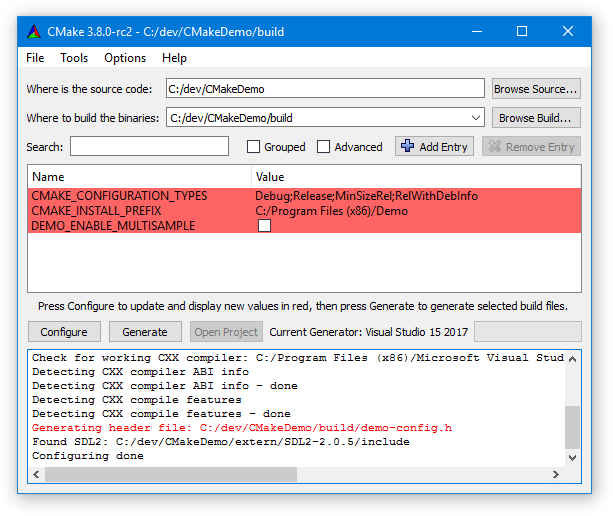Open the Tools menu
Screen dimensions: 613x516
[74, 58]
